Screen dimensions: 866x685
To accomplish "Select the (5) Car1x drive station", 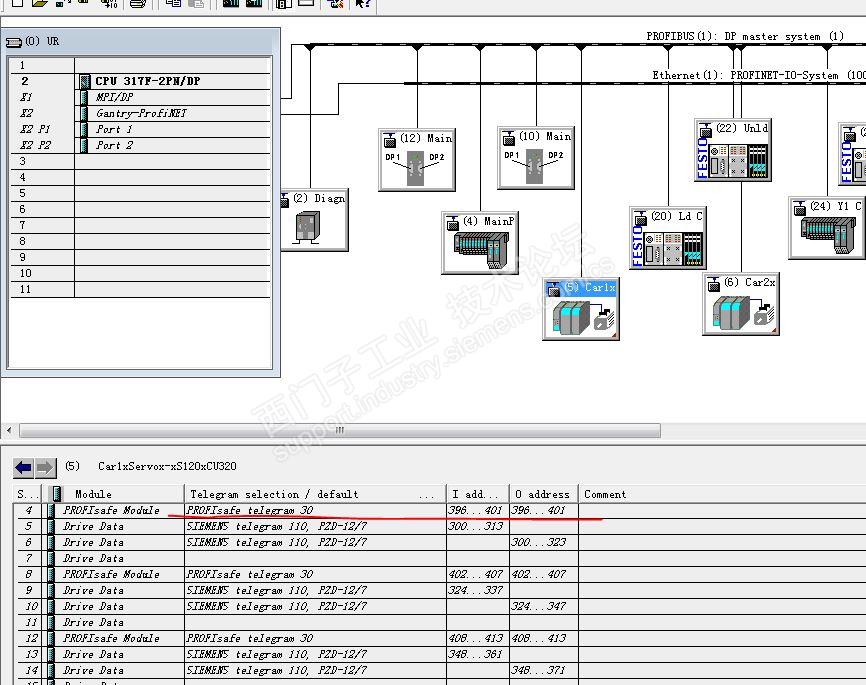I will 581,310.
